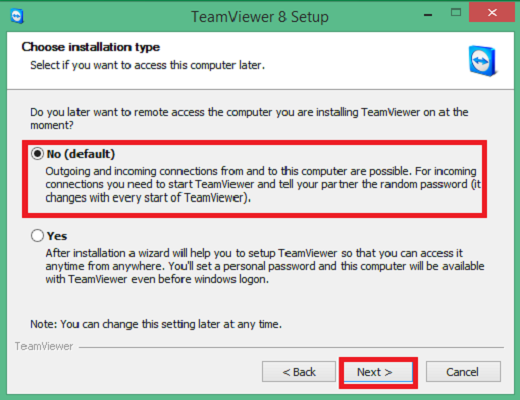This screenshot has width=520, height=400.
Task: Maximize the setup window
Action: 456,13
